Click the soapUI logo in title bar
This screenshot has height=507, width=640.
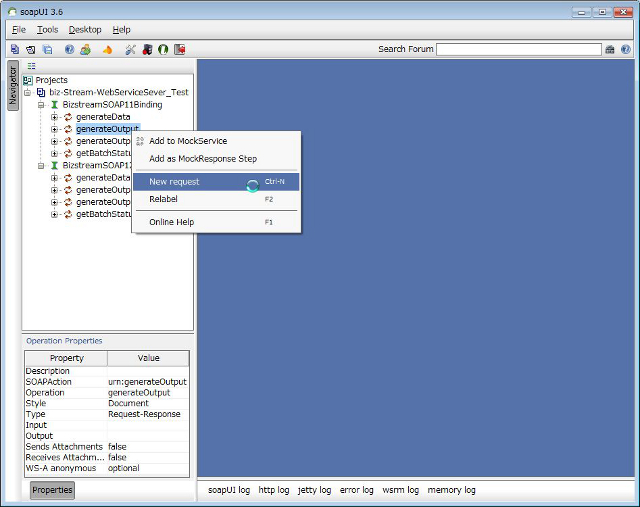[13, 12]
